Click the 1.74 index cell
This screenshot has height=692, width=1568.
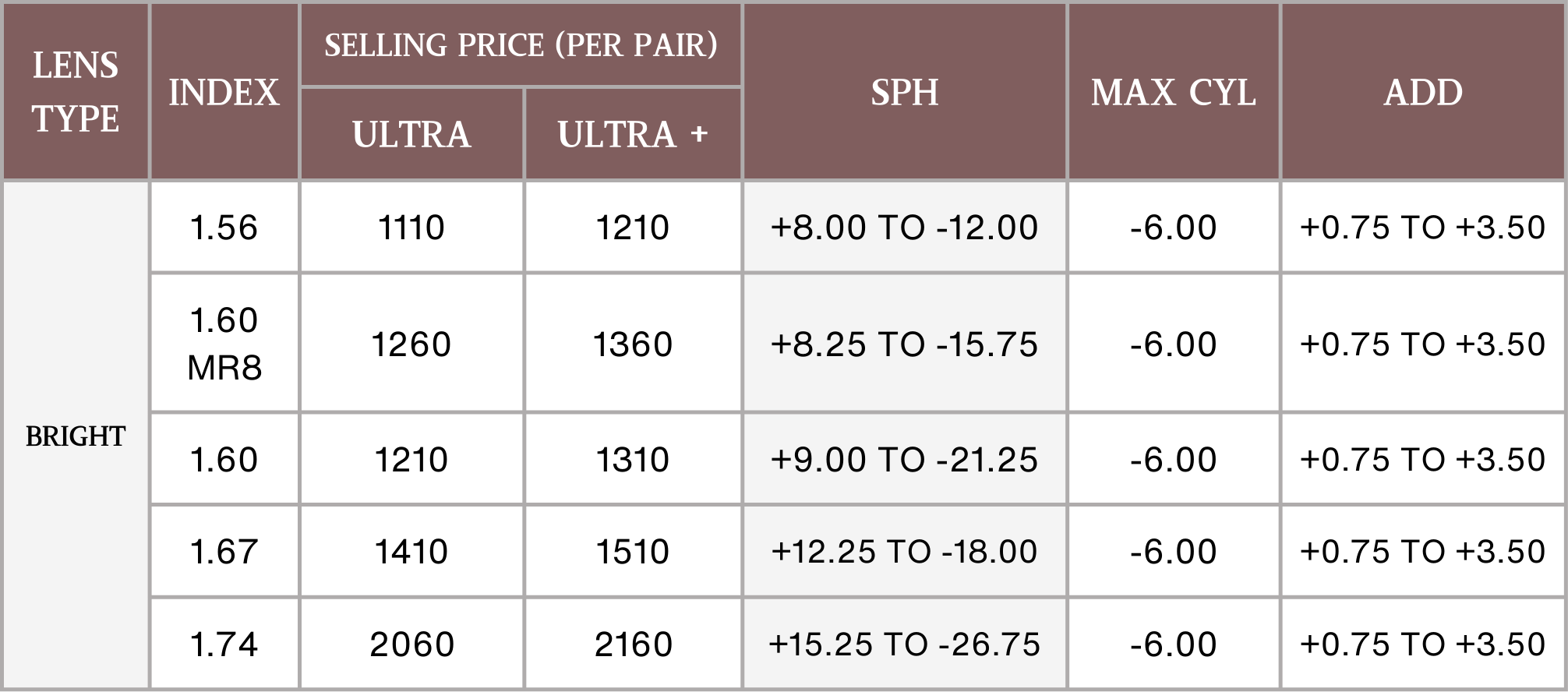point(224,644)
